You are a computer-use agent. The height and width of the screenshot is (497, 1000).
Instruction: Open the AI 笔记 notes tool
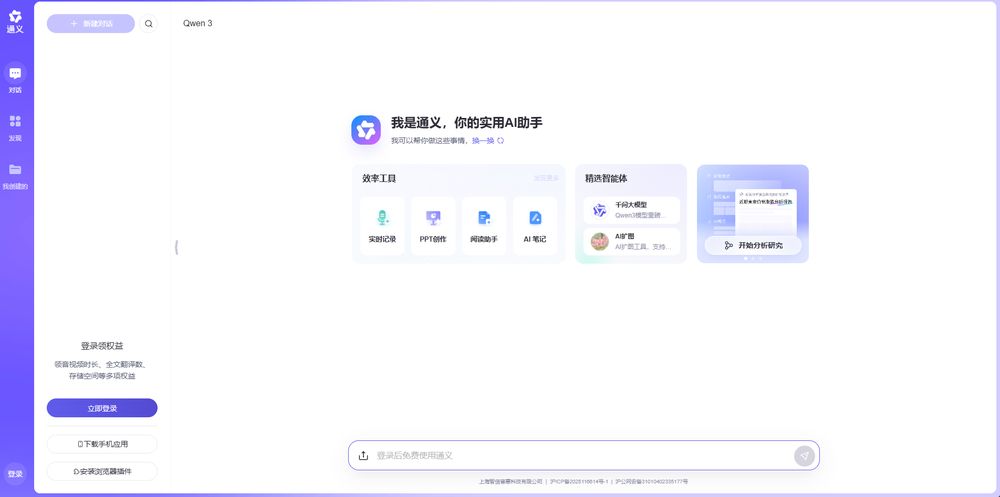coord(535,226)
